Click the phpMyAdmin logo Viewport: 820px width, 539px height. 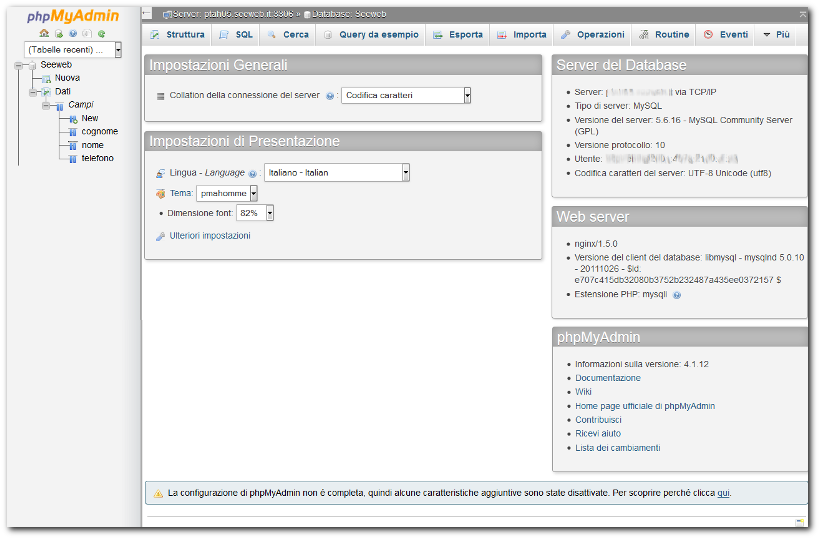[73, 16]
